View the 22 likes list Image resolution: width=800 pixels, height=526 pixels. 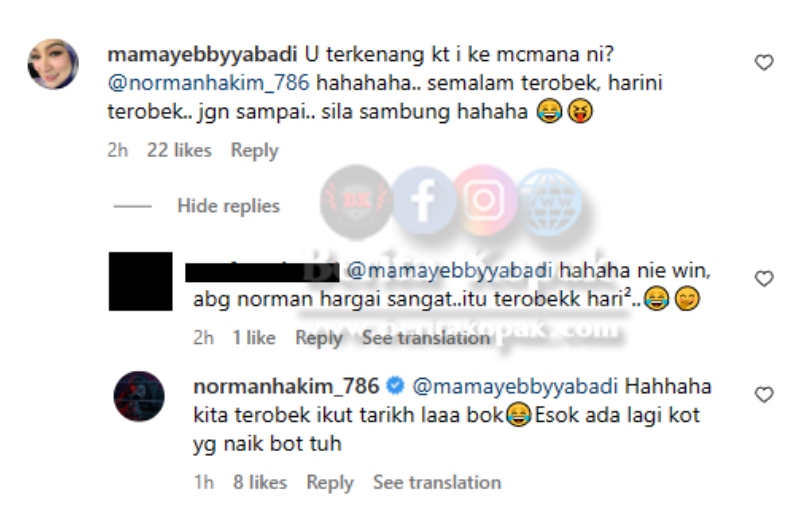click(179, 150)
